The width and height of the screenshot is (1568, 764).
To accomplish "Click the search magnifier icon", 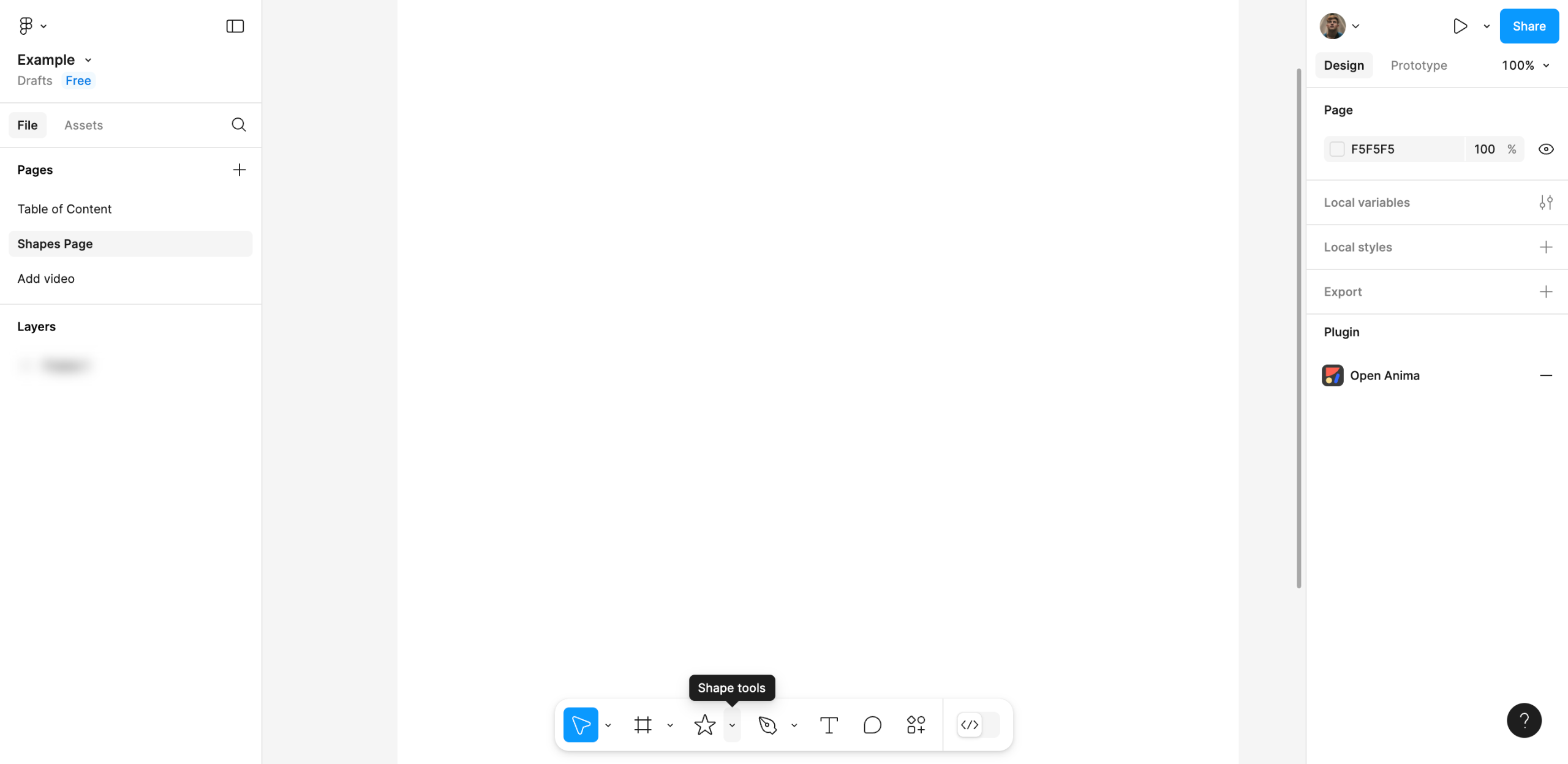I will click(239, 125).
